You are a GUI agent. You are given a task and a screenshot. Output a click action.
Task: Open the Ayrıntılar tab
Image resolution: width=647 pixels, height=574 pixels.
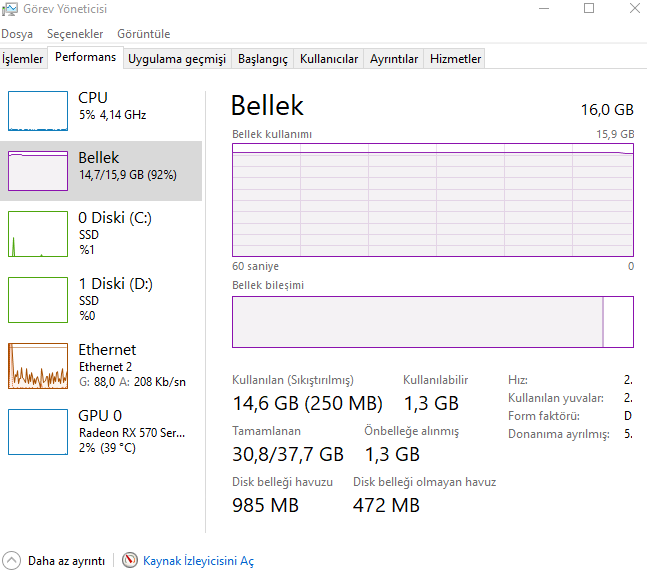point(394,59)
